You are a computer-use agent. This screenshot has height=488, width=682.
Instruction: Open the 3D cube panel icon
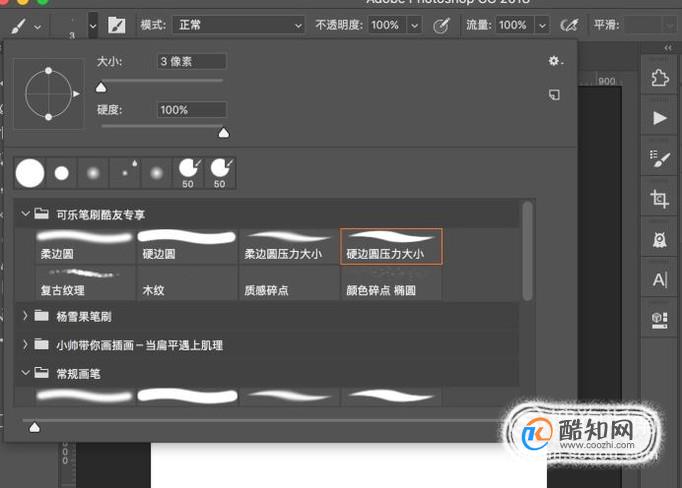660,320
